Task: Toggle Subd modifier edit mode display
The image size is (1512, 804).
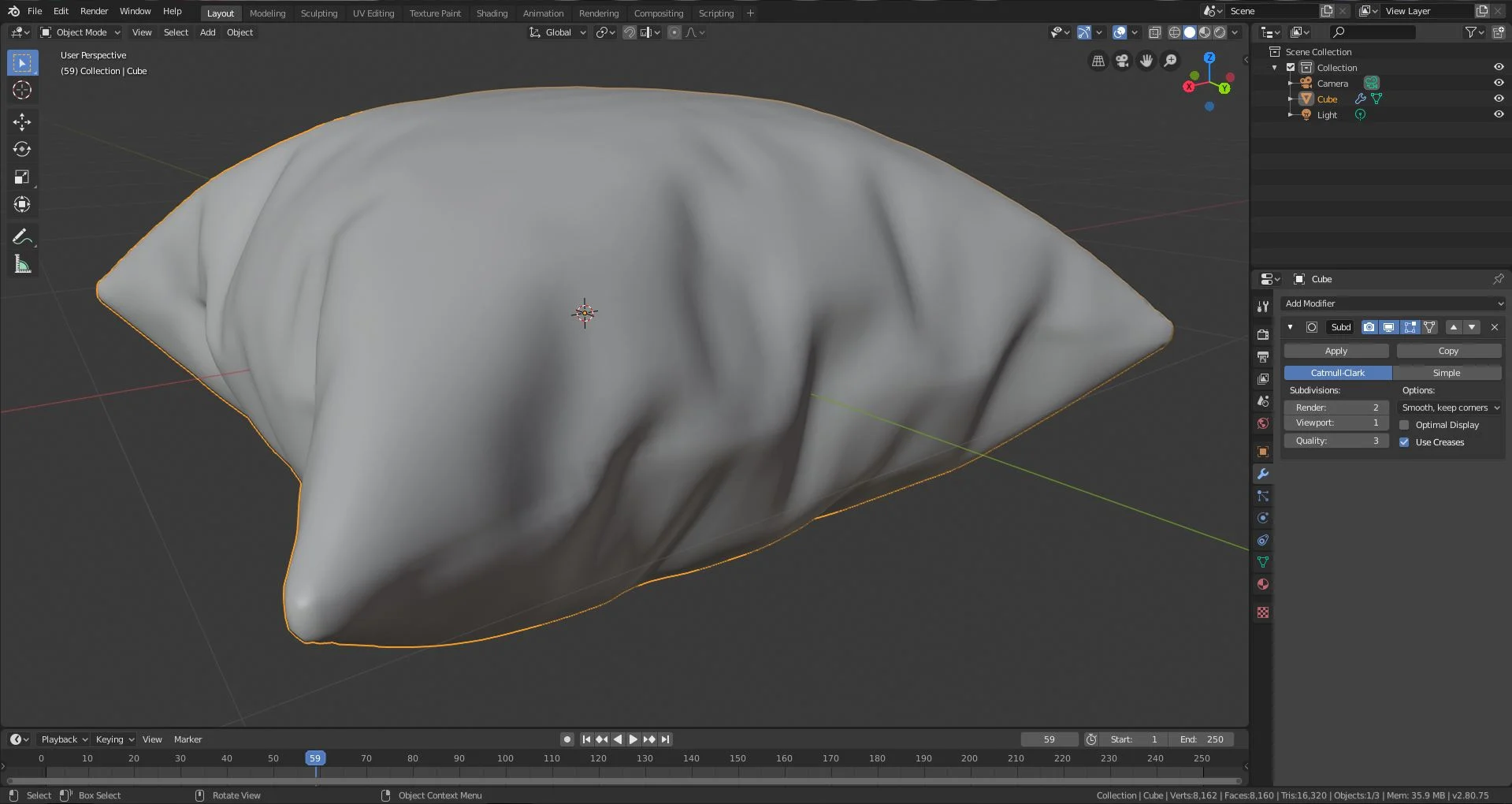Action: 1410,327
